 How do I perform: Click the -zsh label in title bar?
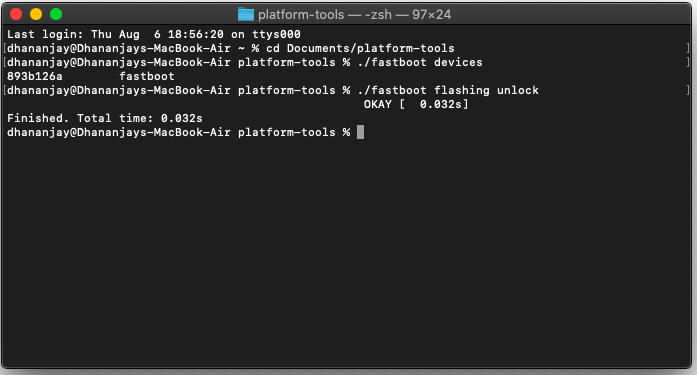coord(378,15)
